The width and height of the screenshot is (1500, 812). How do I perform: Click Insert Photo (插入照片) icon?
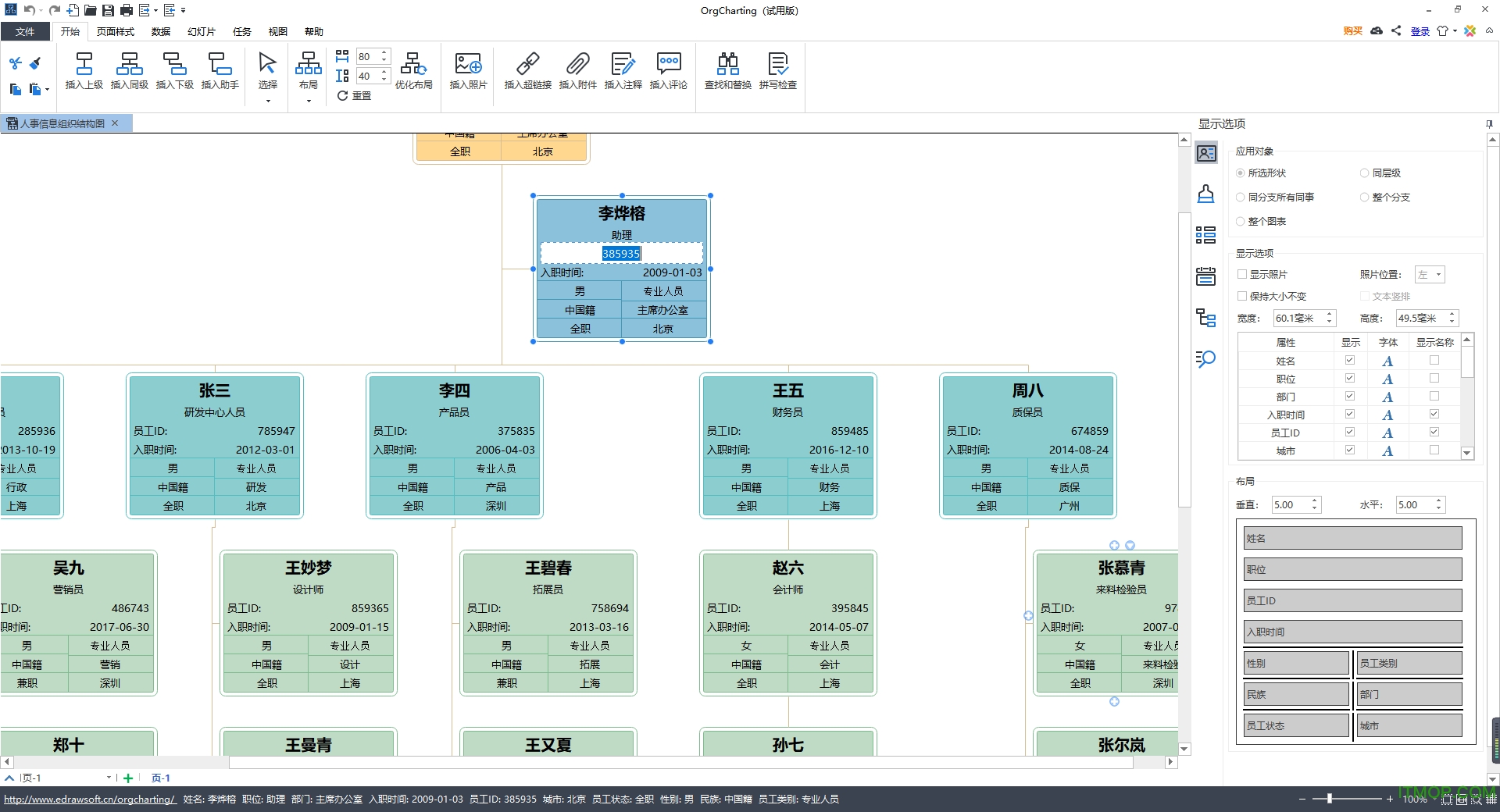click(x=468, y=64)
